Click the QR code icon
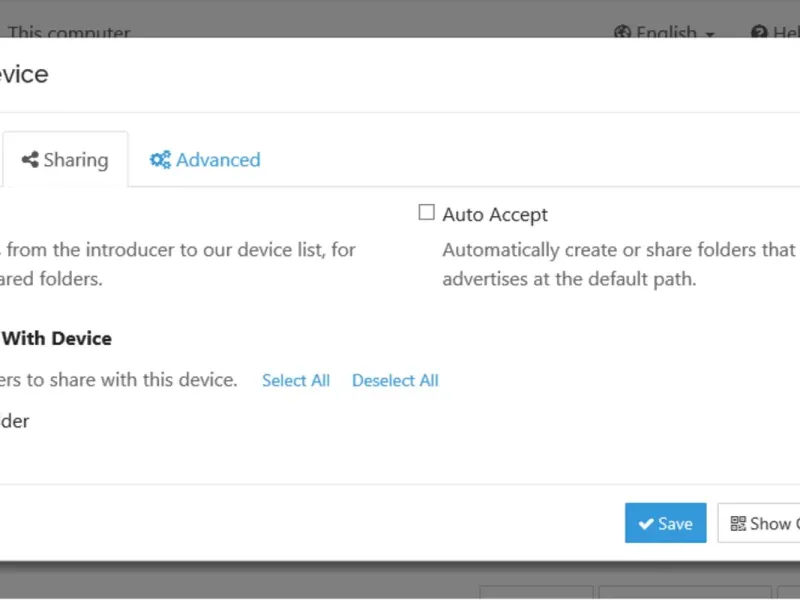 [x=738, y=523]
